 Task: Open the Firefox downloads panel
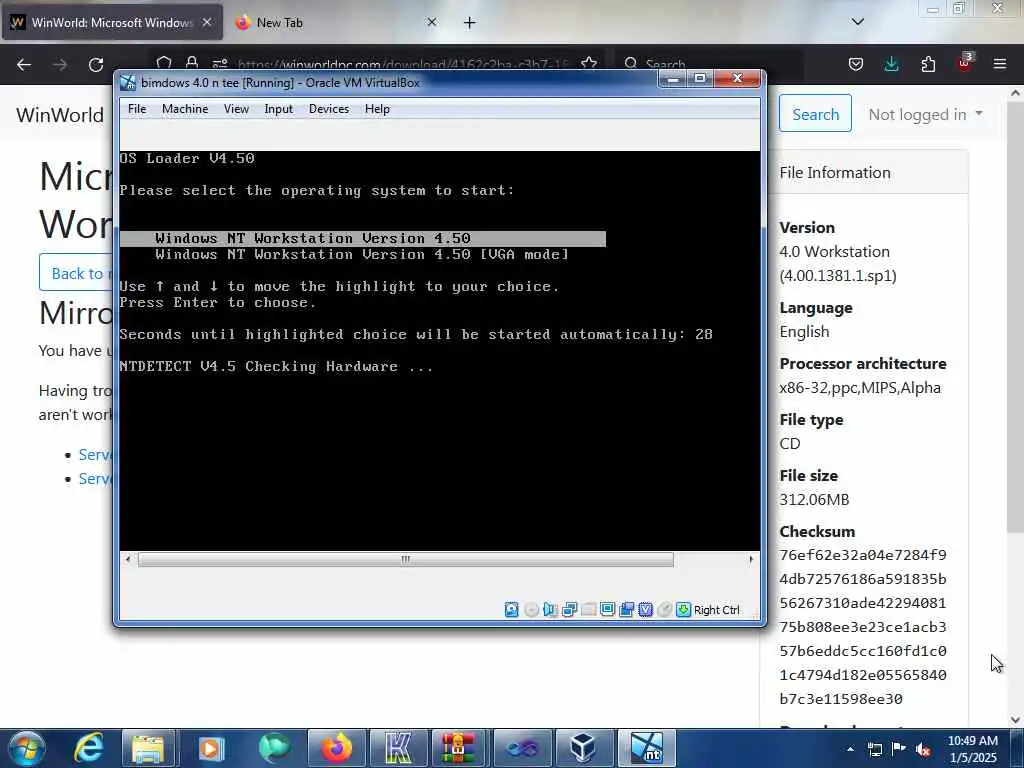pyautogui.click(x=891, y=64)
